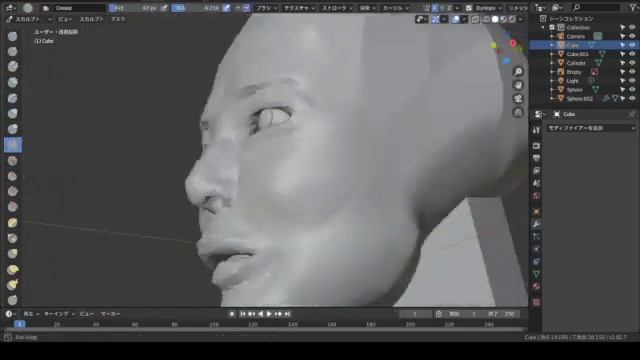Hide Sphere.002 with its eye icon
The width and height of the screenshot is (640, 360).
[x=632, y=98]
